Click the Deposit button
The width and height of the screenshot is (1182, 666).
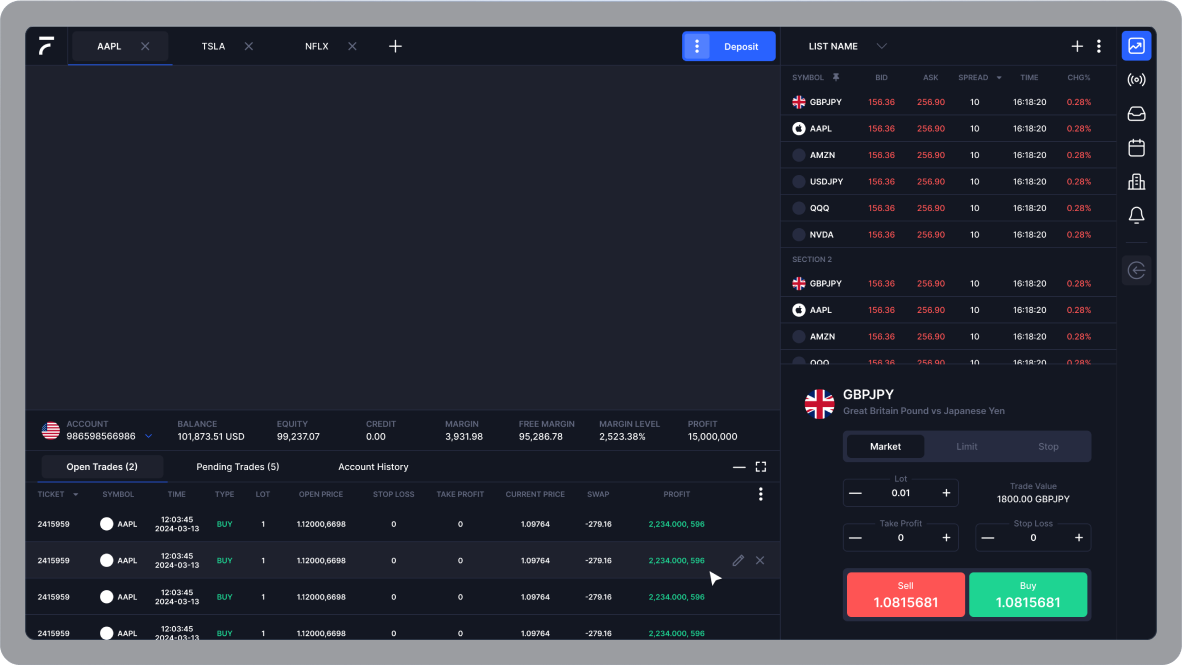(741, 46)
